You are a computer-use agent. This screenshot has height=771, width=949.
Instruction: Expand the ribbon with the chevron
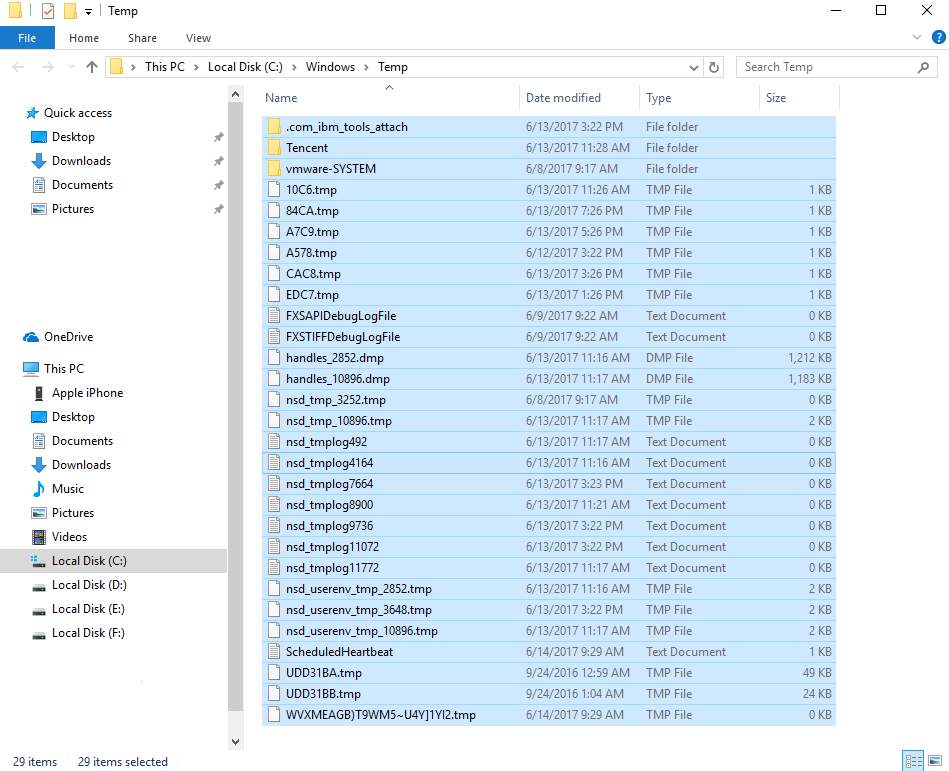(918, 37)
